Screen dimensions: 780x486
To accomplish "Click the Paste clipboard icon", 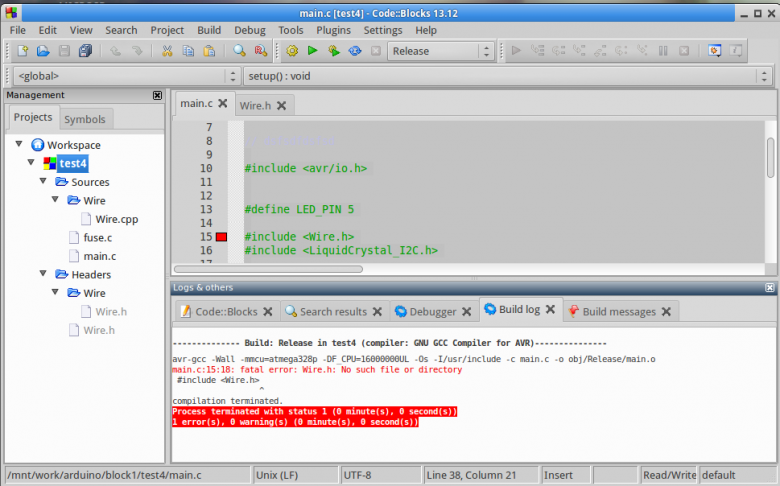I will point(209,51).
